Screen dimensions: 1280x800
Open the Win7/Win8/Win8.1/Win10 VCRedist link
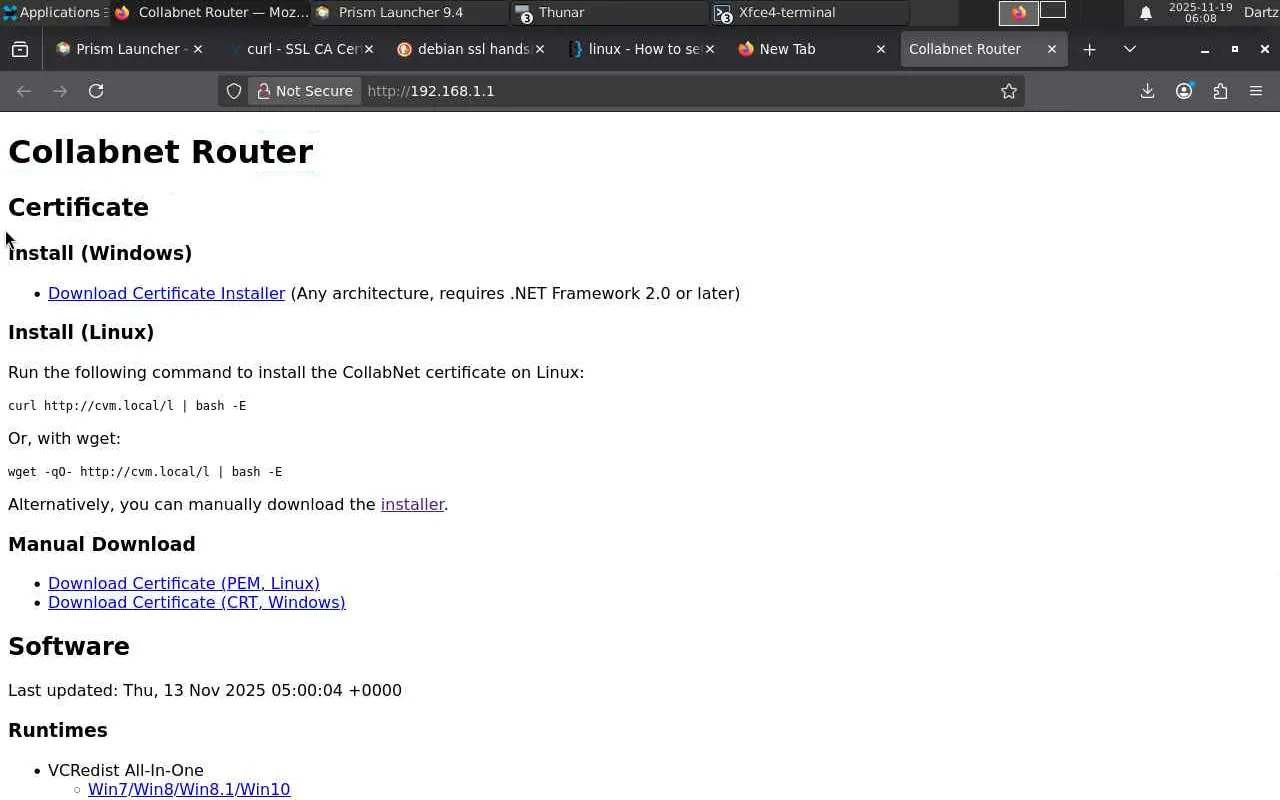189,789
